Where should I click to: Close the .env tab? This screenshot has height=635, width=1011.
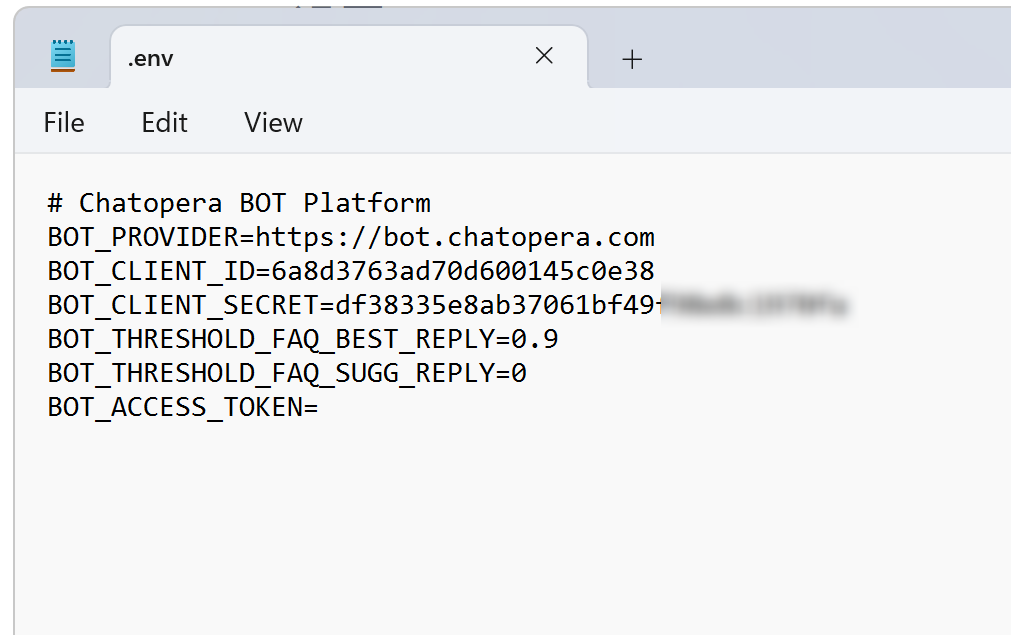point(544,56)
